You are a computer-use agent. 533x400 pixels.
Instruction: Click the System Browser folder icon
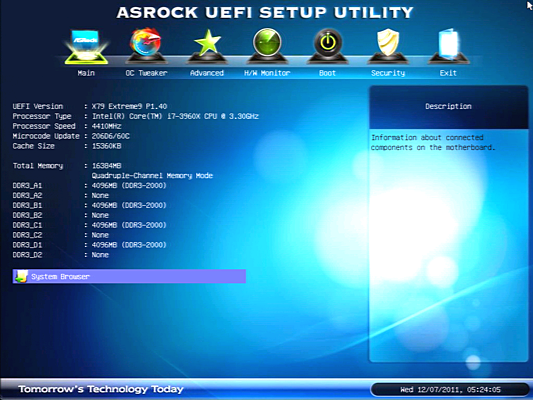click(21, 276)
